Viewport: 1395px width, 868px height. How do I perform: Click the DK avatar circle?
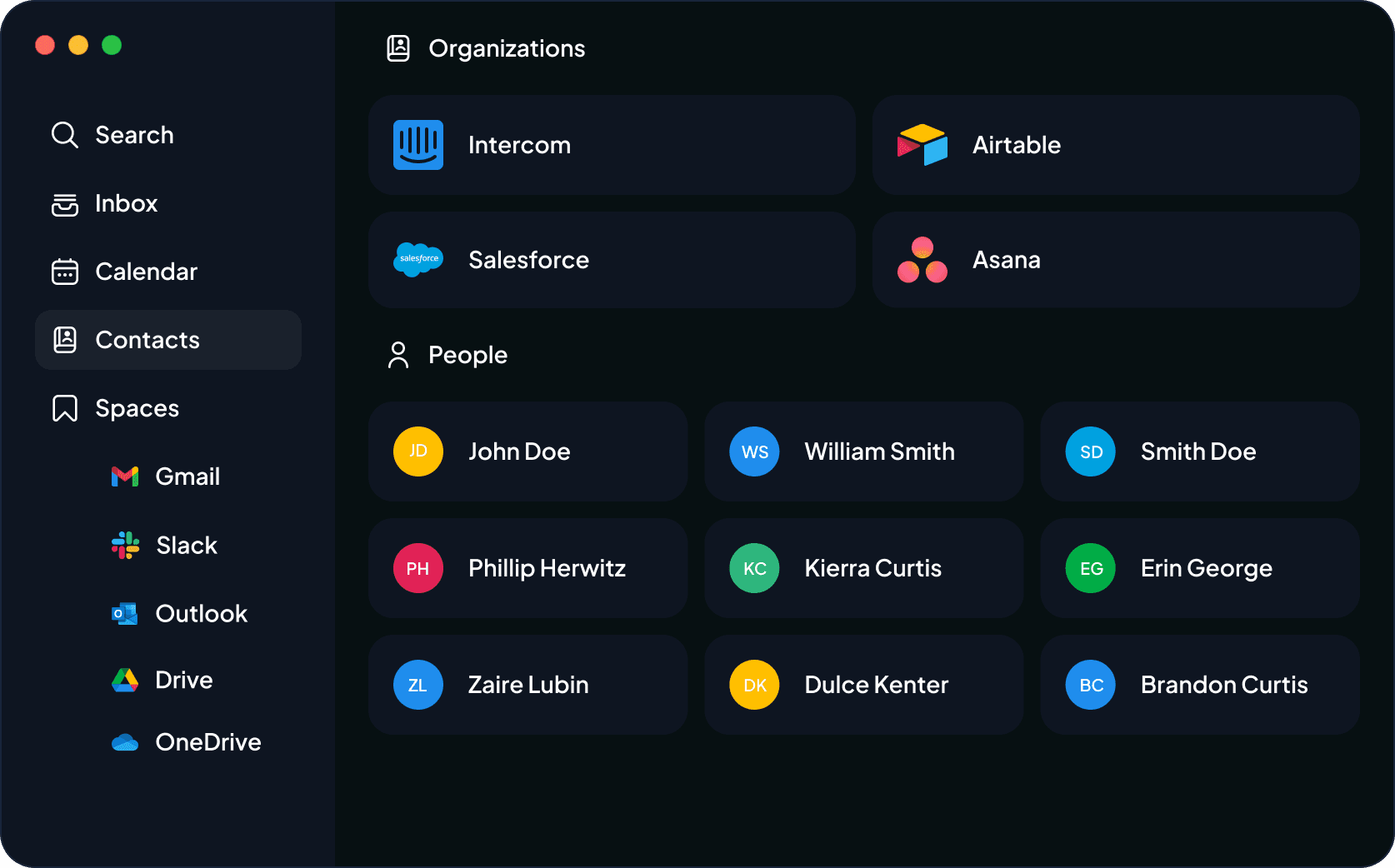coord(754,685)
